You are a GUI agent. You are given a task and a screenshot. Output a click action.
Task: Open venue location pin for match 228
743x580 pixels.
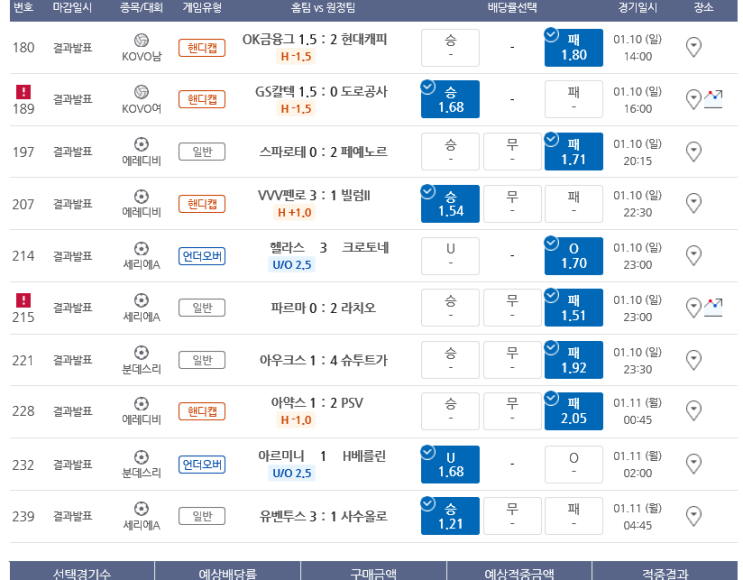click(x=693, y=411)
